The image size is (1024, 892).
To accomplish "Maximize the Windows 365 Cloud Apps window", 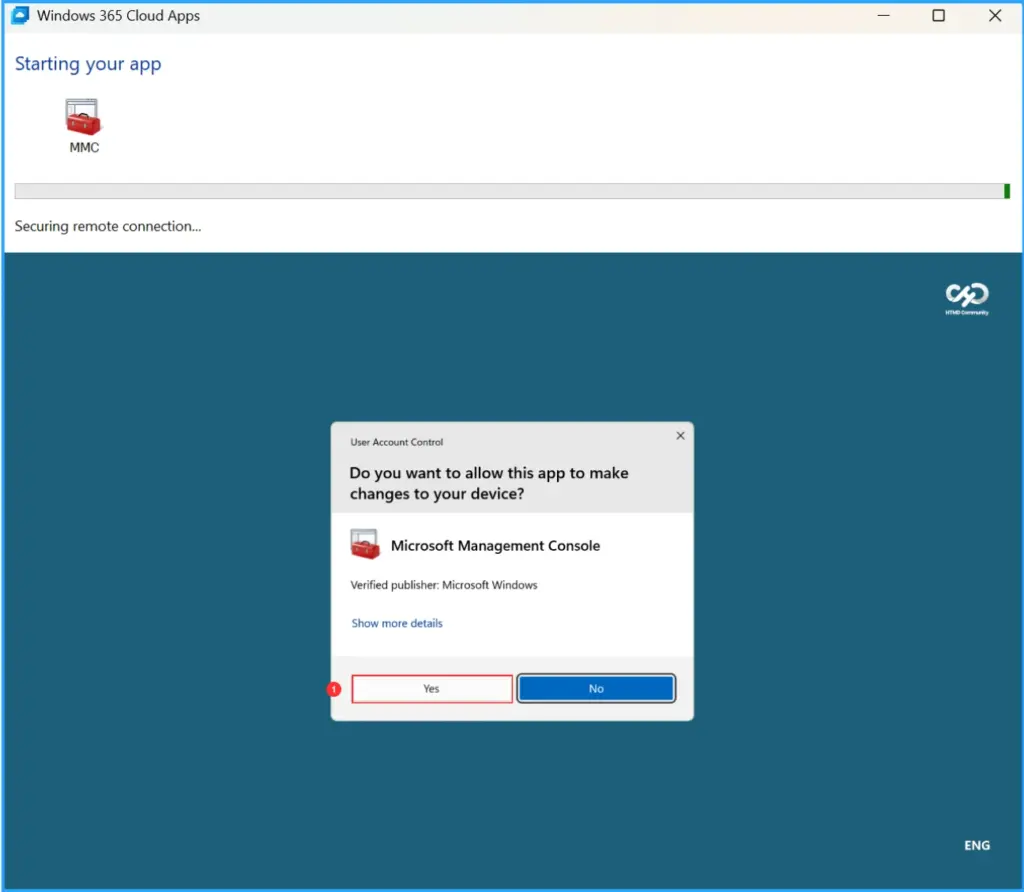I will pos(938,16).
